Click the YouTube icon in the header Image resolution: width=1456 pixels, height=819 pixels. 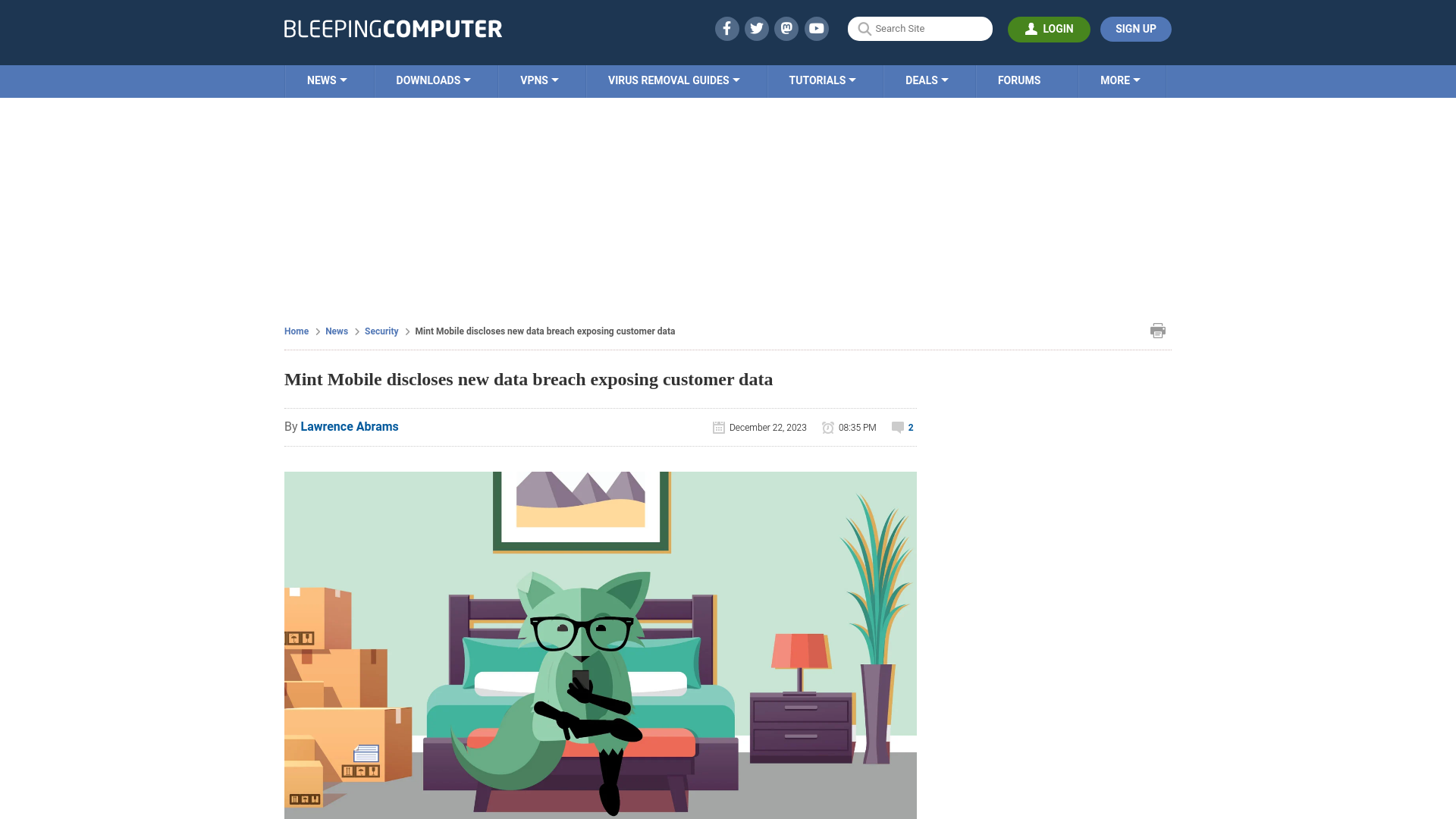click(816, 28)
